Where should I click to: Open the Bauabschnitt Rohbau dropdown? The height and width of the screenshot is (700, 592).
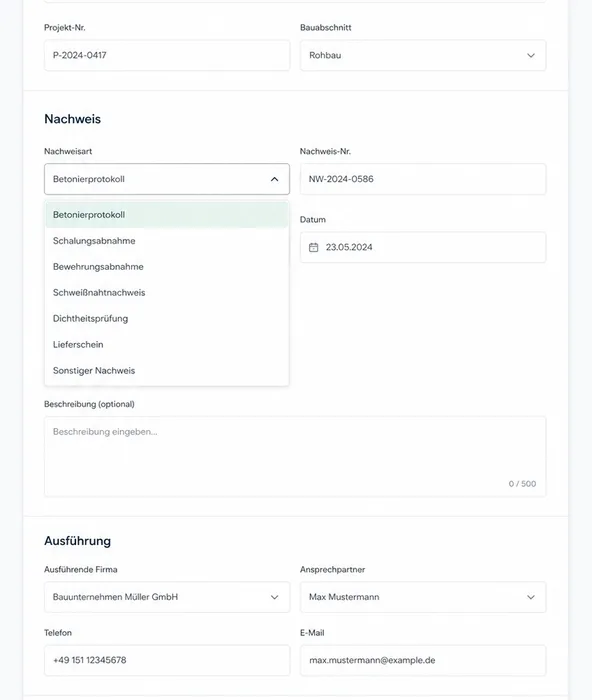(x=423, y=55)
